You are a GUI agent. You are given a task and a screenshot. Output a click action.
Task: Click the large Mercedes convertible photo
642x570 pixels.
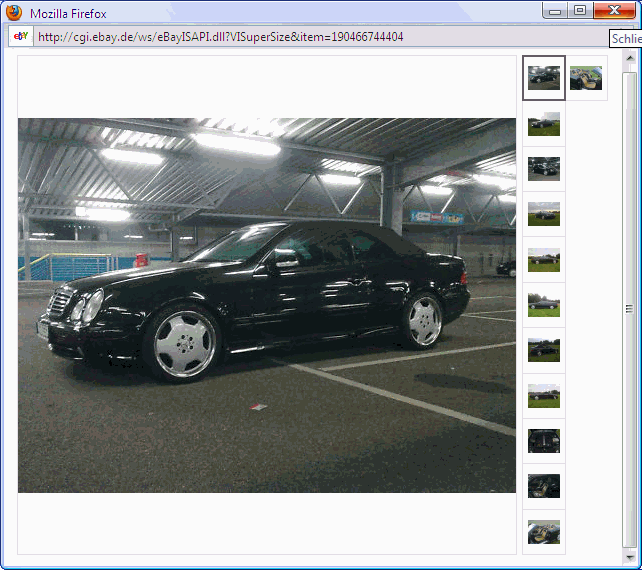(x=267, y=305)
